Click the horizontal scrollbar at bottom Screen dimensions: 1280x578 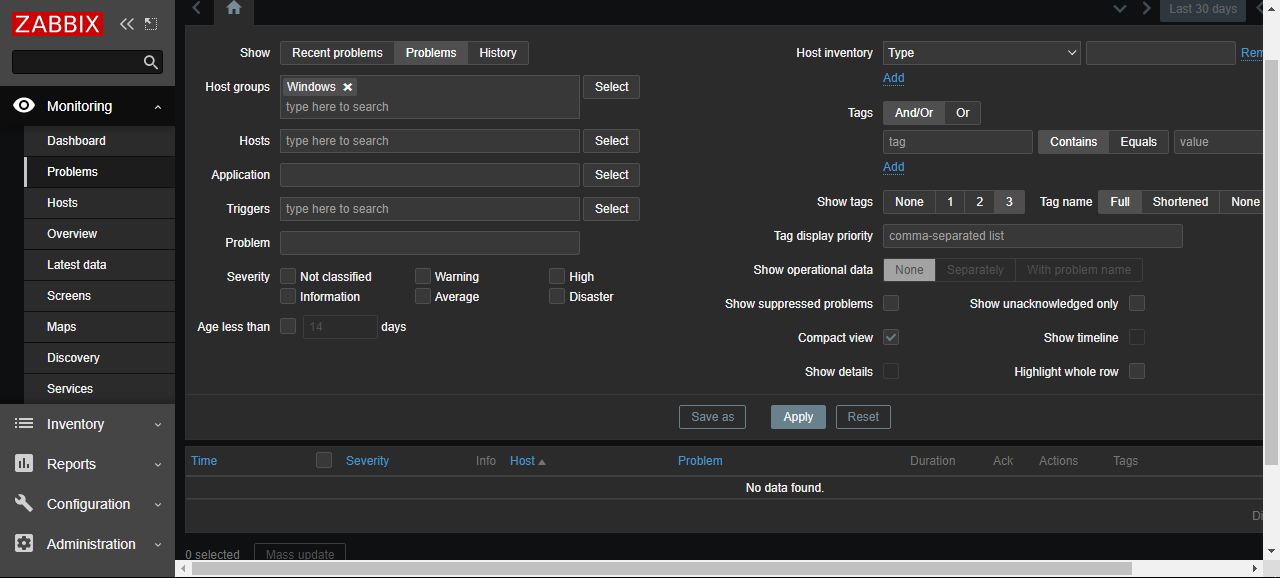pyautogui.click(x=660, y=568)
